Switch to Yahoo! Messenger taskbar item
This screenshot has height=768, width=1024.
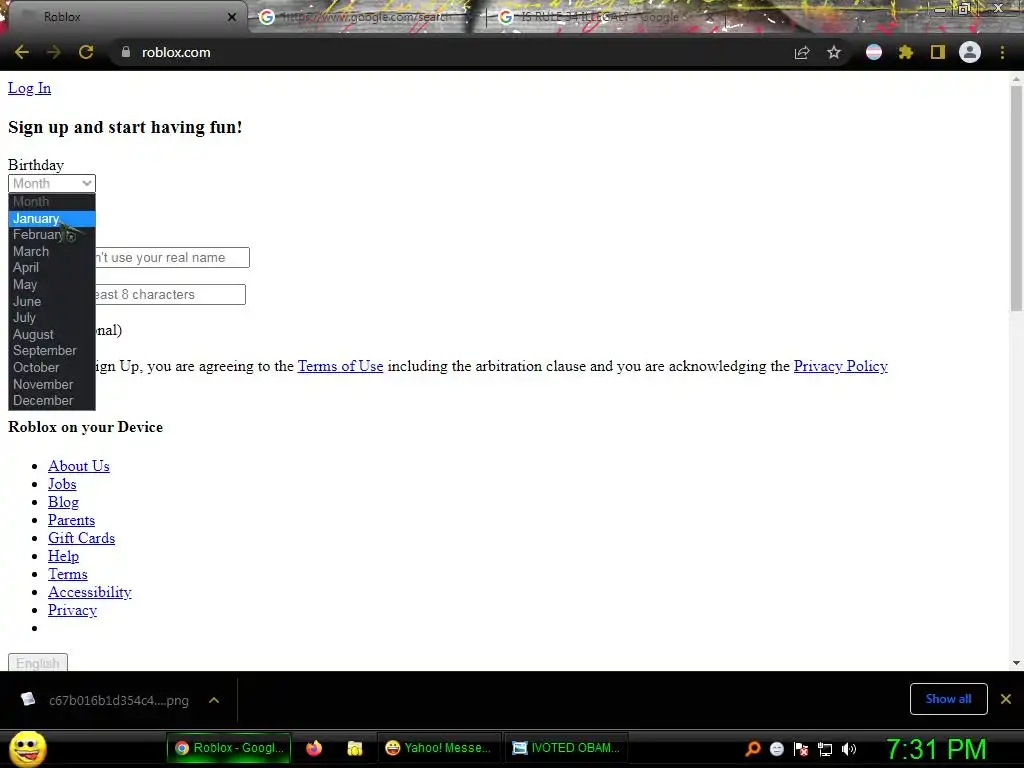[x=438, y=748]
